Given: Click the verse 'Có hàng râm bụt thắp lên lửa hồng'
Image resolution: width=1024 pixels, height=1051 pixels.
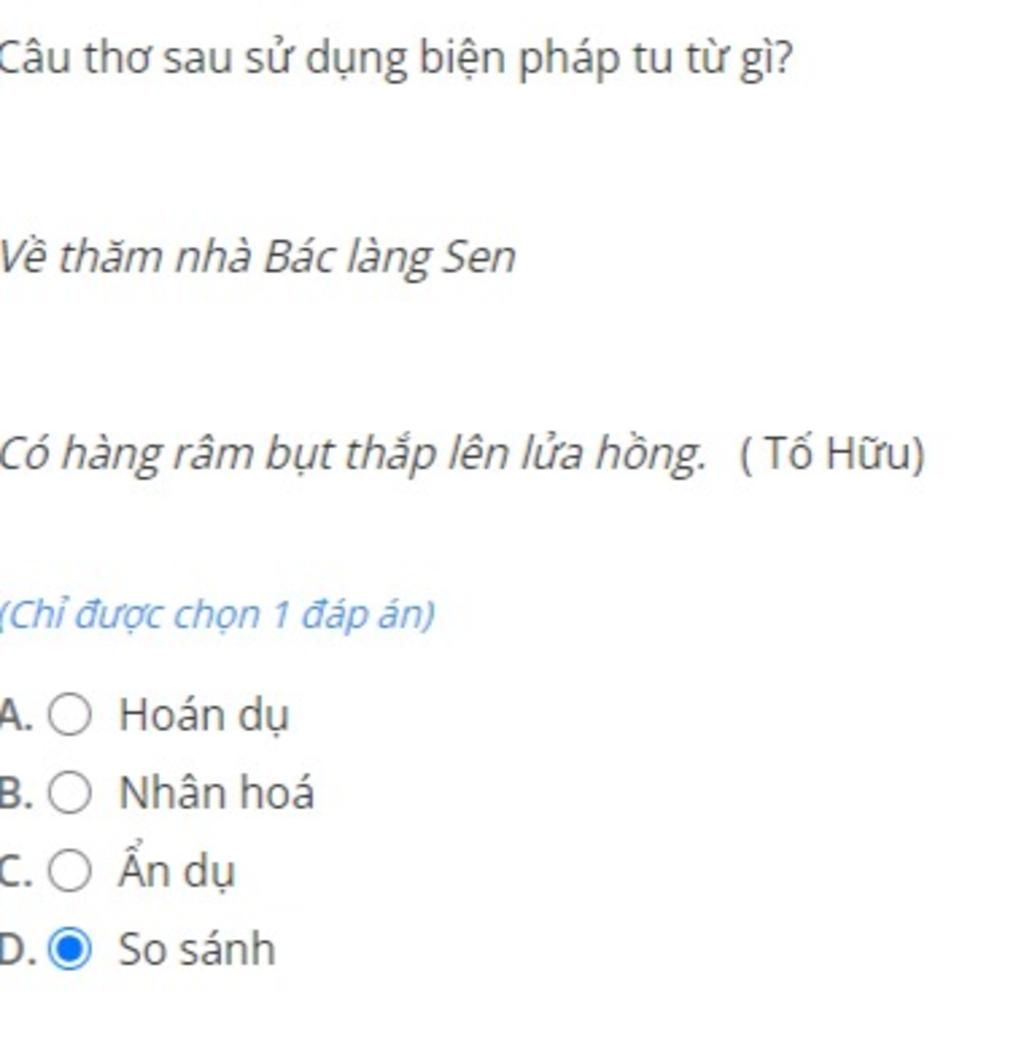Looking at the screenshot, I should [x=353, y=455].
